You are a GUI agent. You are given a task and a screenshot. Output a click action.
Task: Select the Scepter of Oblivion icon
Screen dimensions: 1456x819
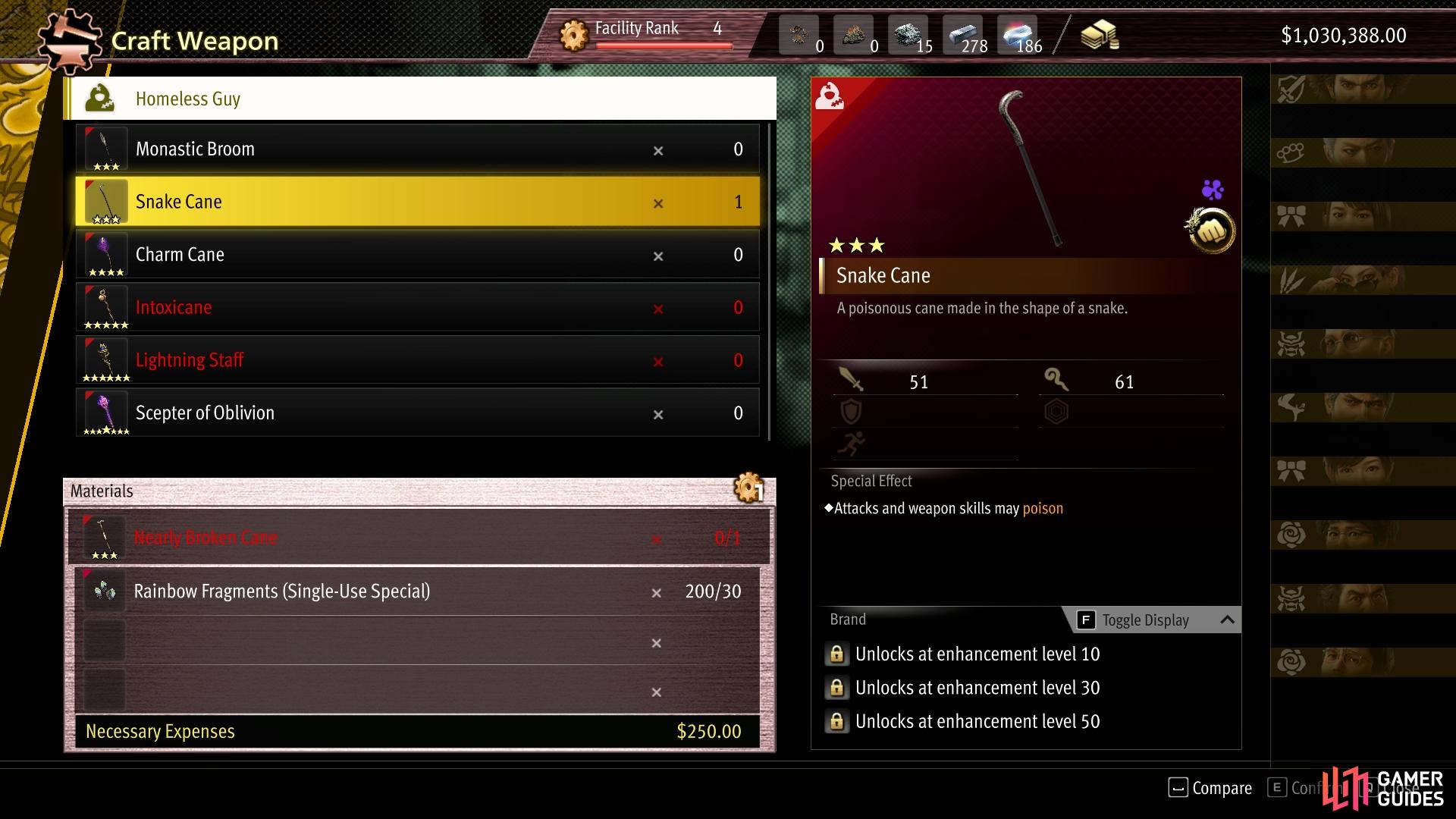[x=105, y=413]
